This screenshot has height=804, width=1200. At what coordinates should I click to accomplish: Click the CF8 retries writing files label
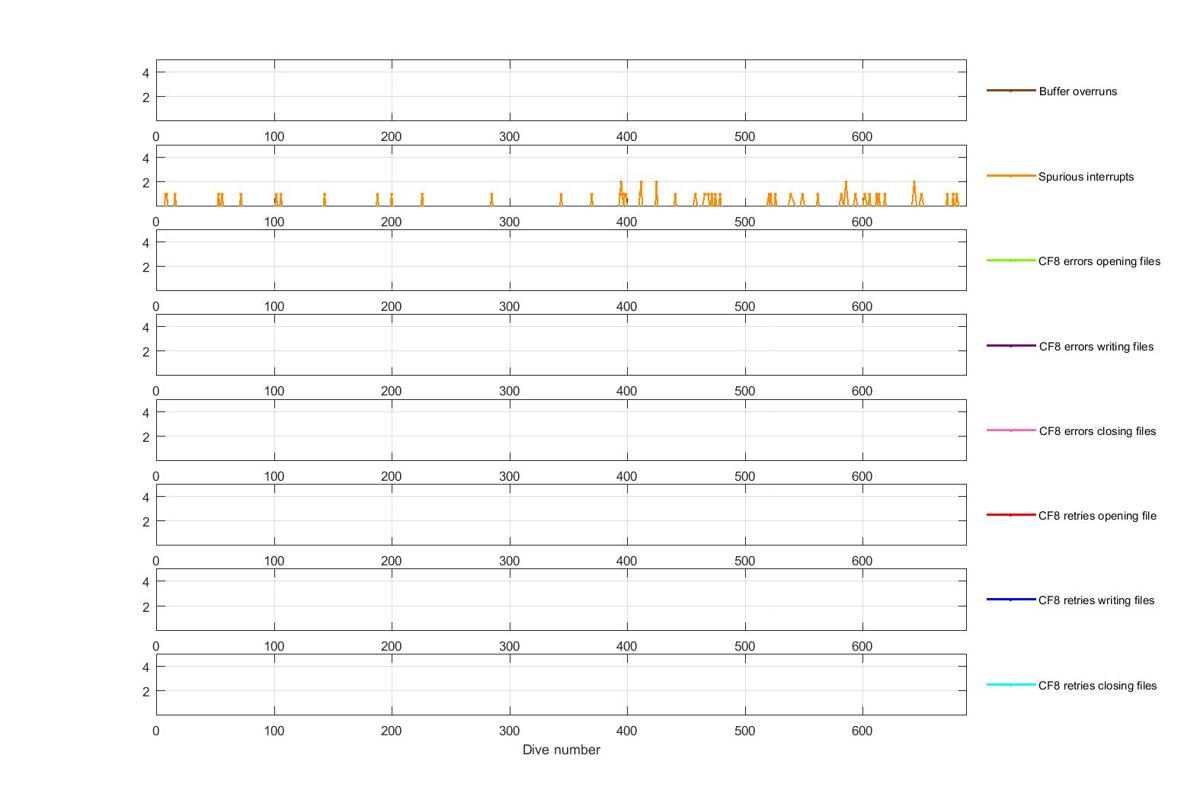[1096, 600]
